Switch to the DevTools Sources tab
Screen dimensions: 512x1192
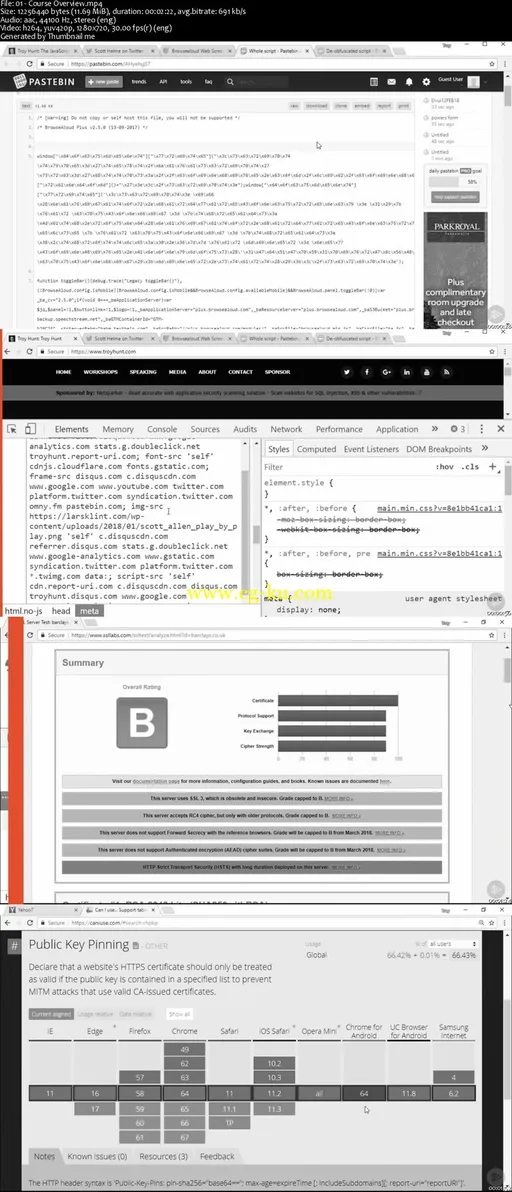pyautogui.click(x=205, y=429)
